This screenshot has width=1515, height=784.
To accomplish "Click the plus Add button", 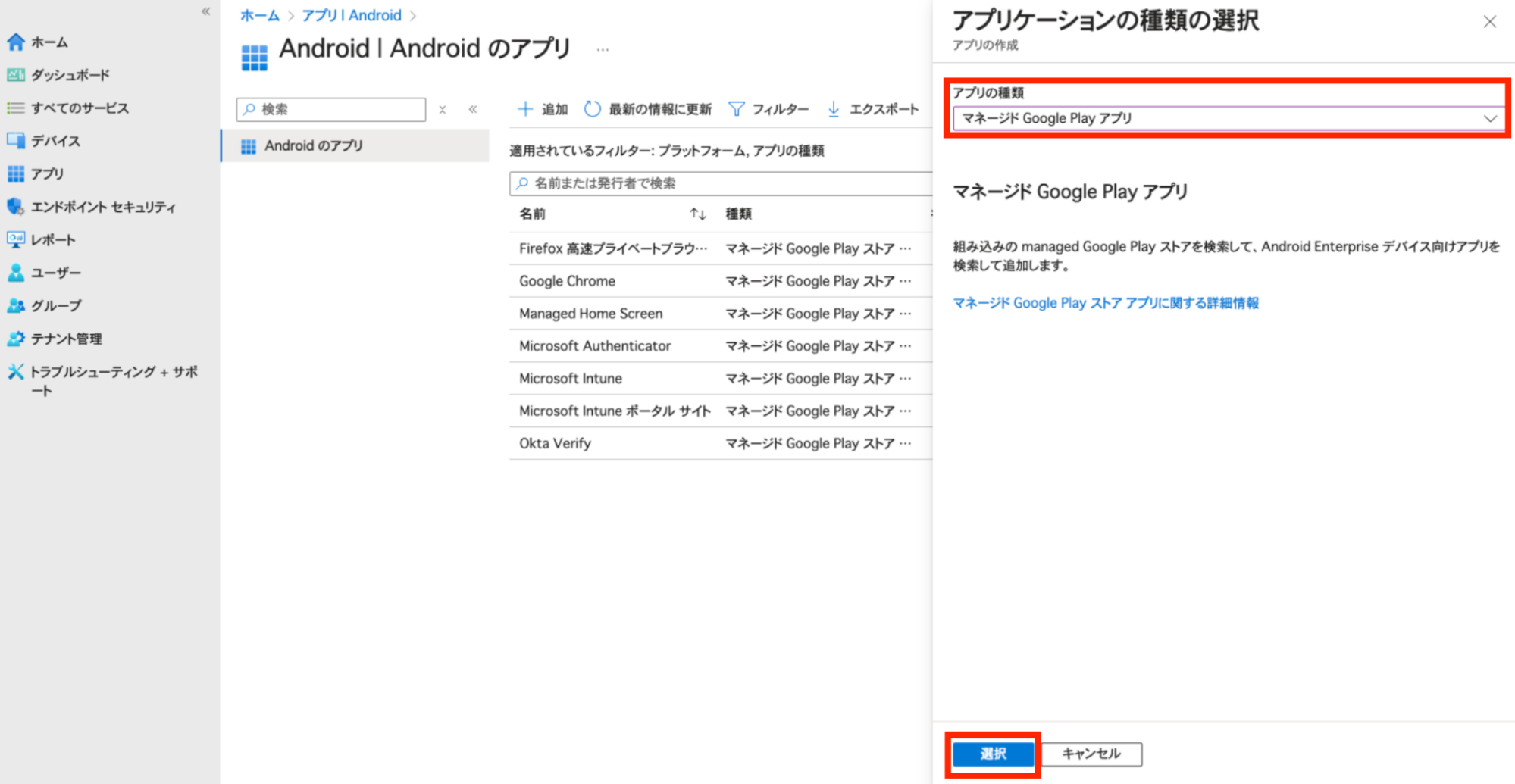I will click(x=542, y=109).
